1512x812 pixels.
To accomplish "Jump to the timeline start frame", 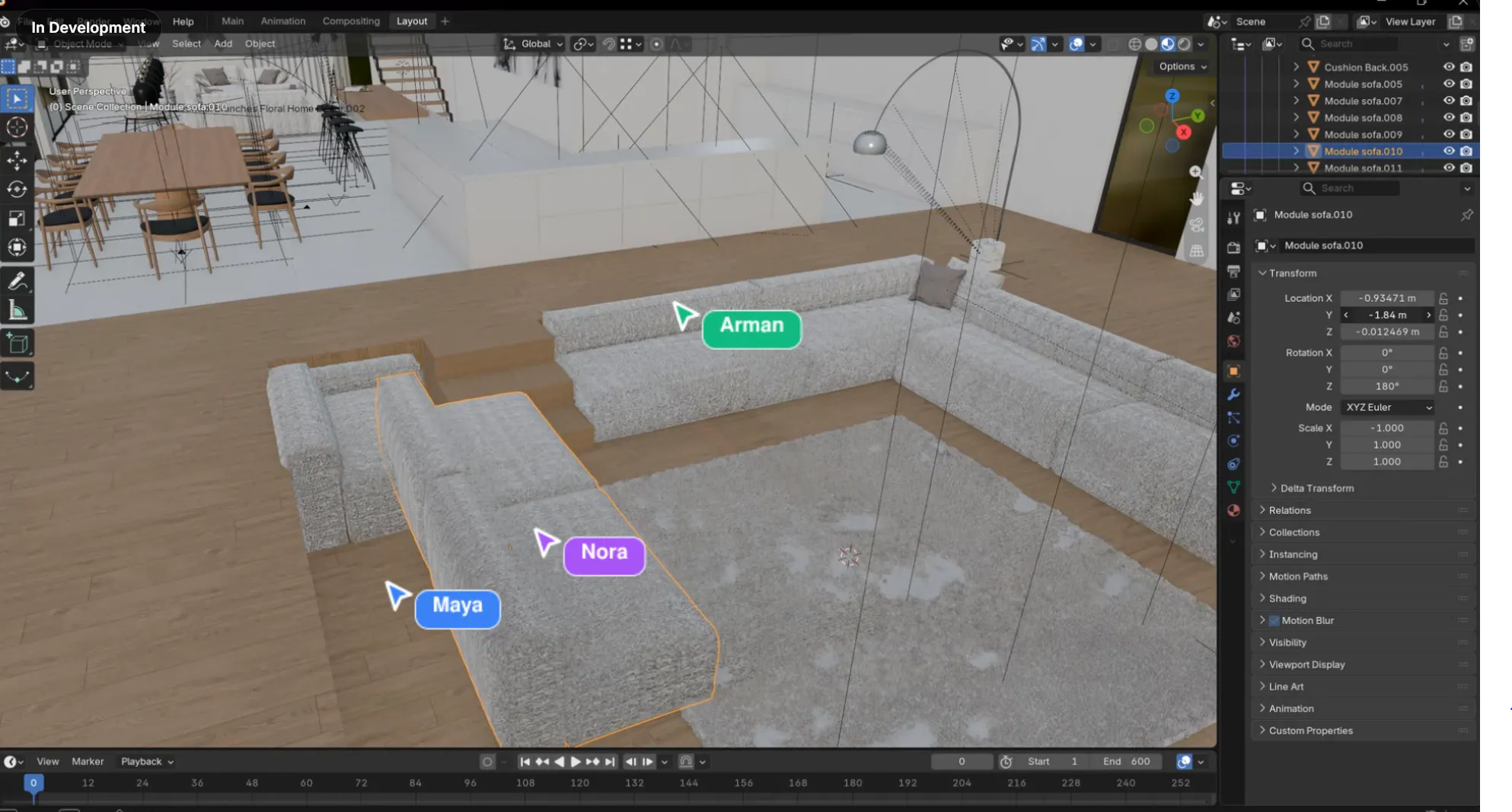I will pyautogui.click(x=525, y=762).
